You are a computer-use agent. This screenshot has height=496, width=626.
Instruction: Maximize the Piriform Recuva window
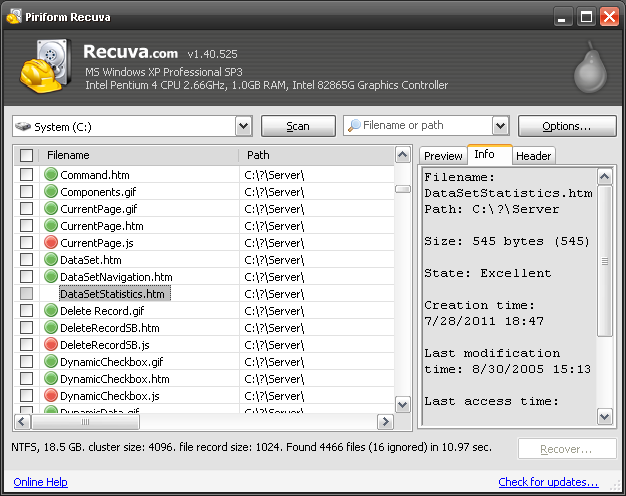tap(586, 17)
